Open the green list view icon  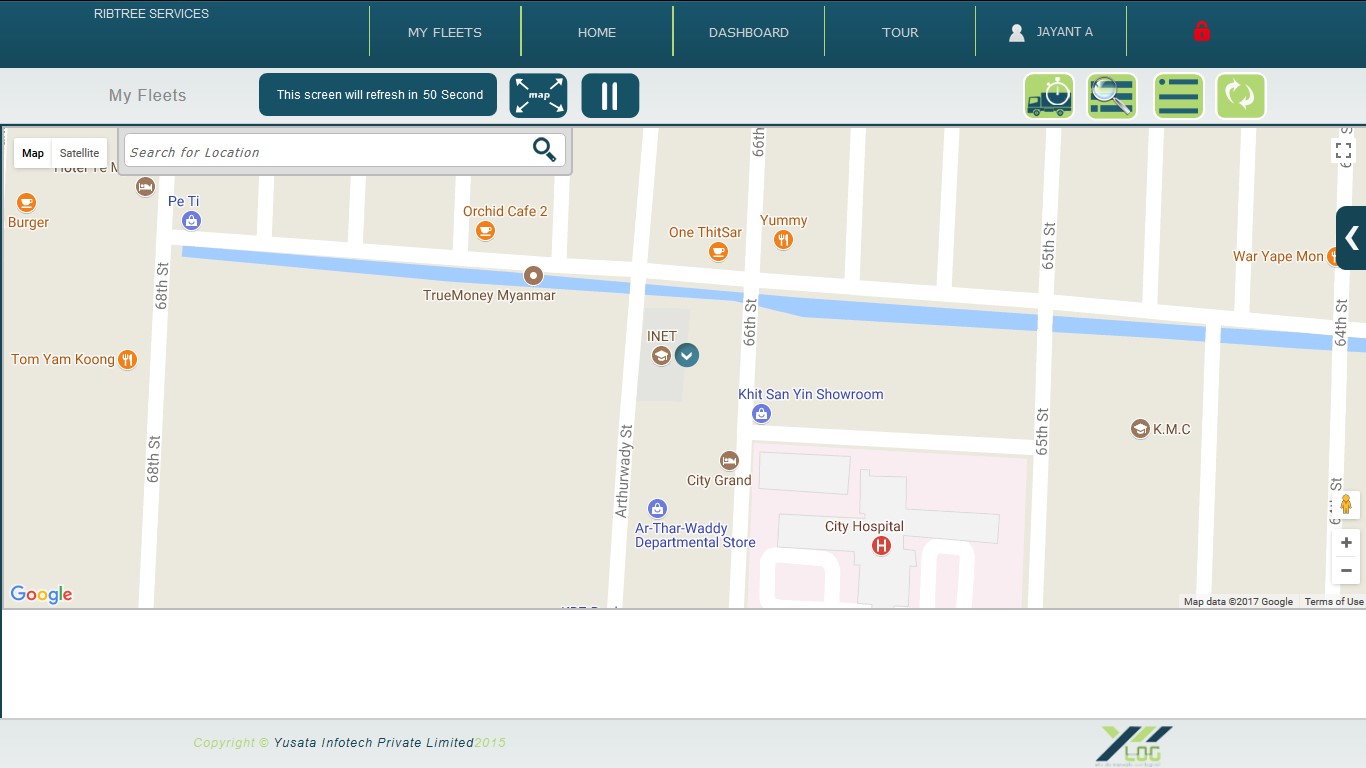point(1179,96)
